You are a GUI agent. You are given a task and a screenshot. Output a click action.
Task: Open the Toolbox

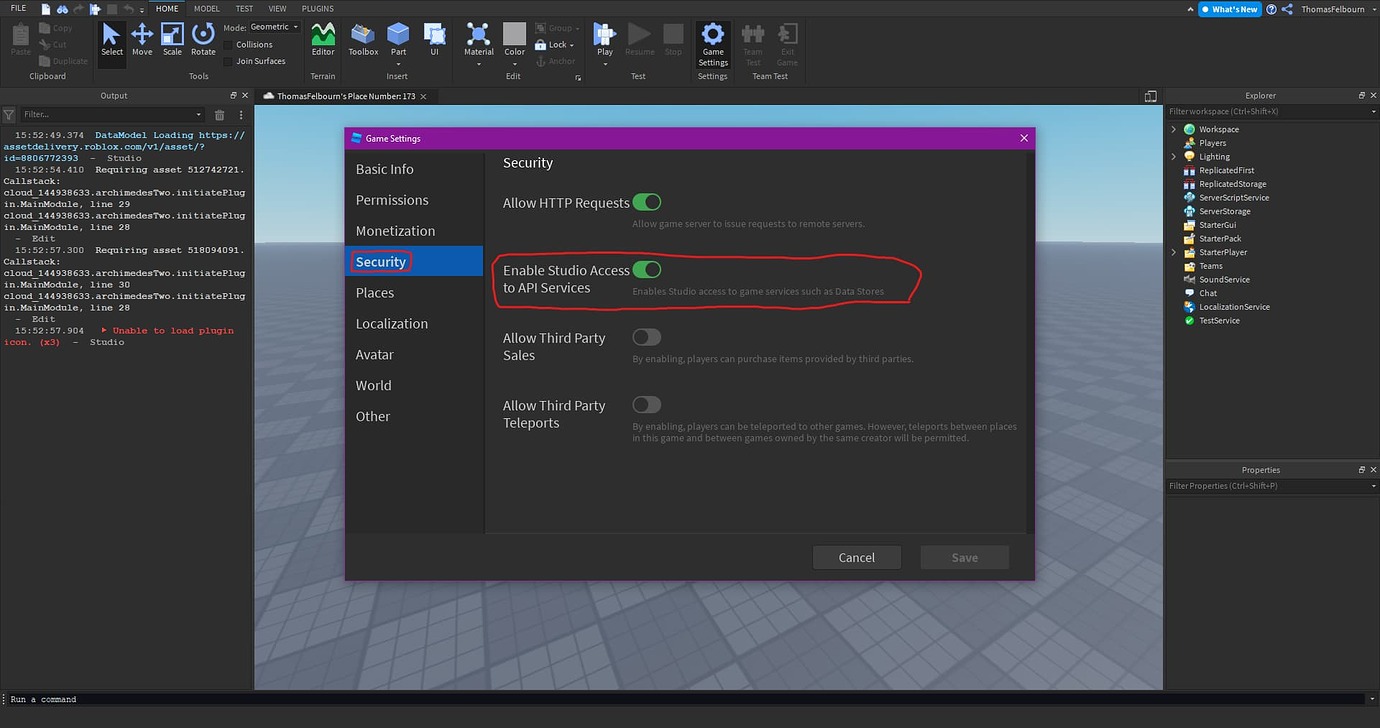click(363, 40)
